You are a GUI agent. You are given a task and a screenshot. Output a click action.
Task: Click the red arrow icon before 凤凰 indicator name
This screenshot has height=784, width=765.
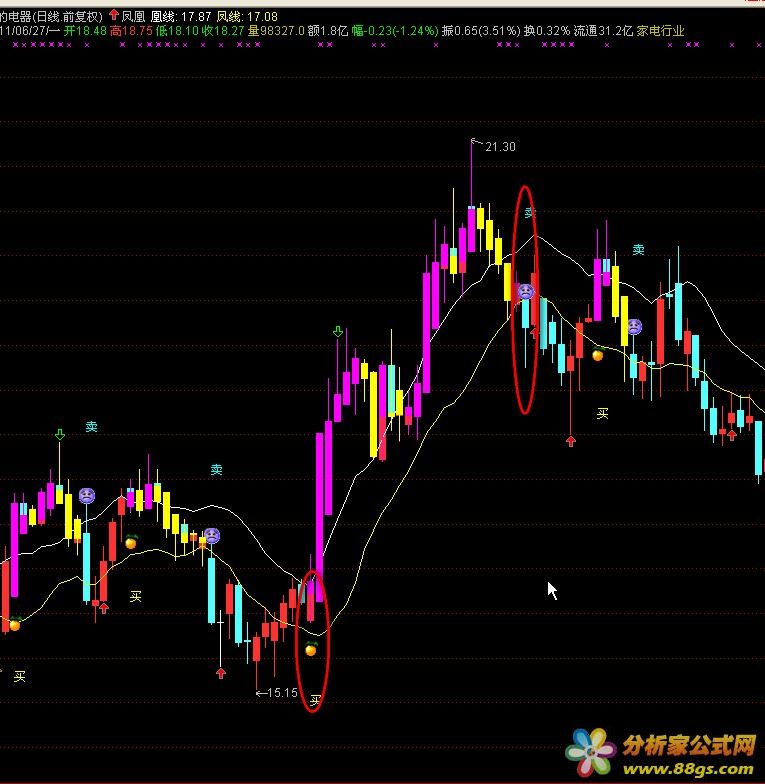tap(114, 15)
